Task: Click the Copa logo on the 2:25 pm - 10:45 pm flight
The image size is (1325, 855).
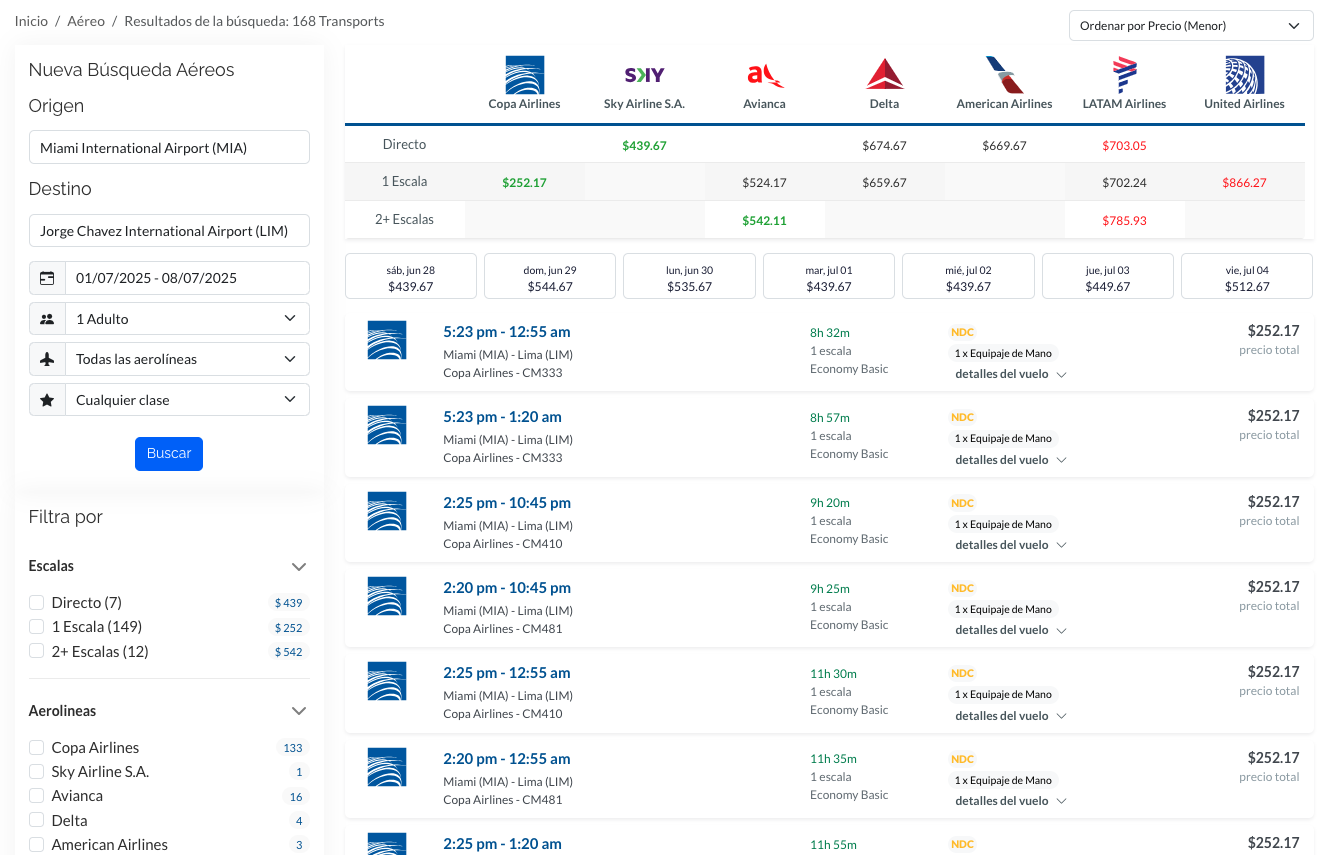Action: point(387,511)
